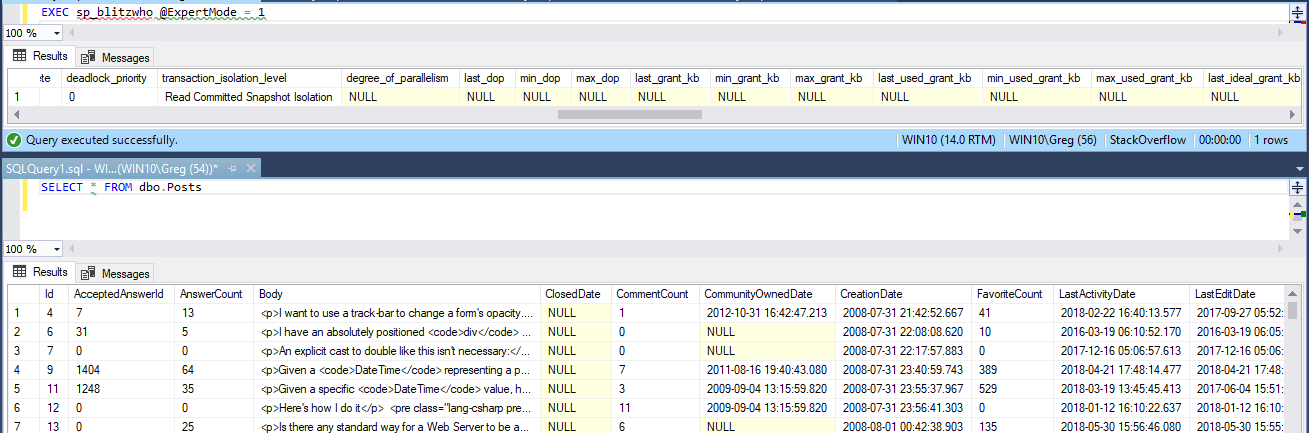Select the min_grant_kb column header
The height and width of the screenshot is (433, 1309).
tap(751, 78)
